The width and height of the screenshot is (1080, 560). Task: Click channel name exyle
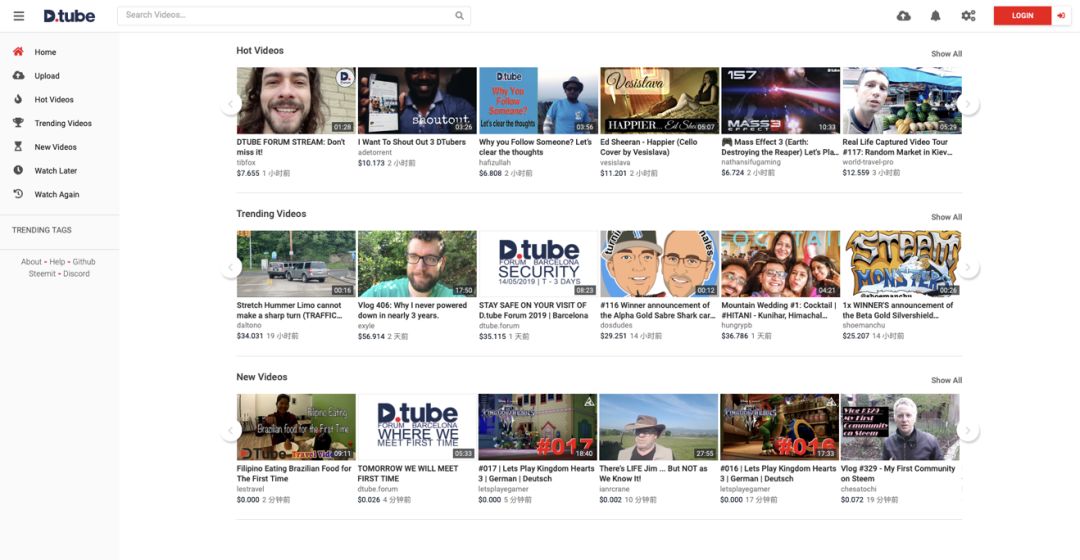coord(366,326)
